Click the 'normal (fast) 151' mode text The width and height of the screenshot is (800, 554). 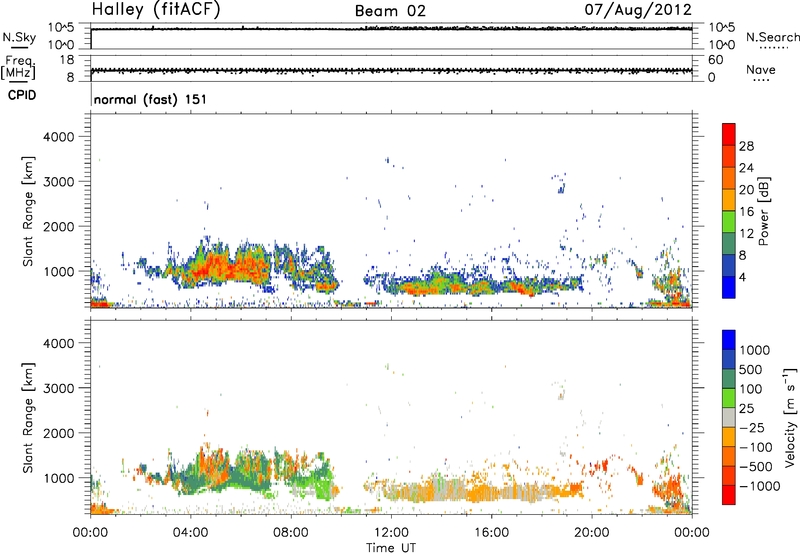[151, 99]
